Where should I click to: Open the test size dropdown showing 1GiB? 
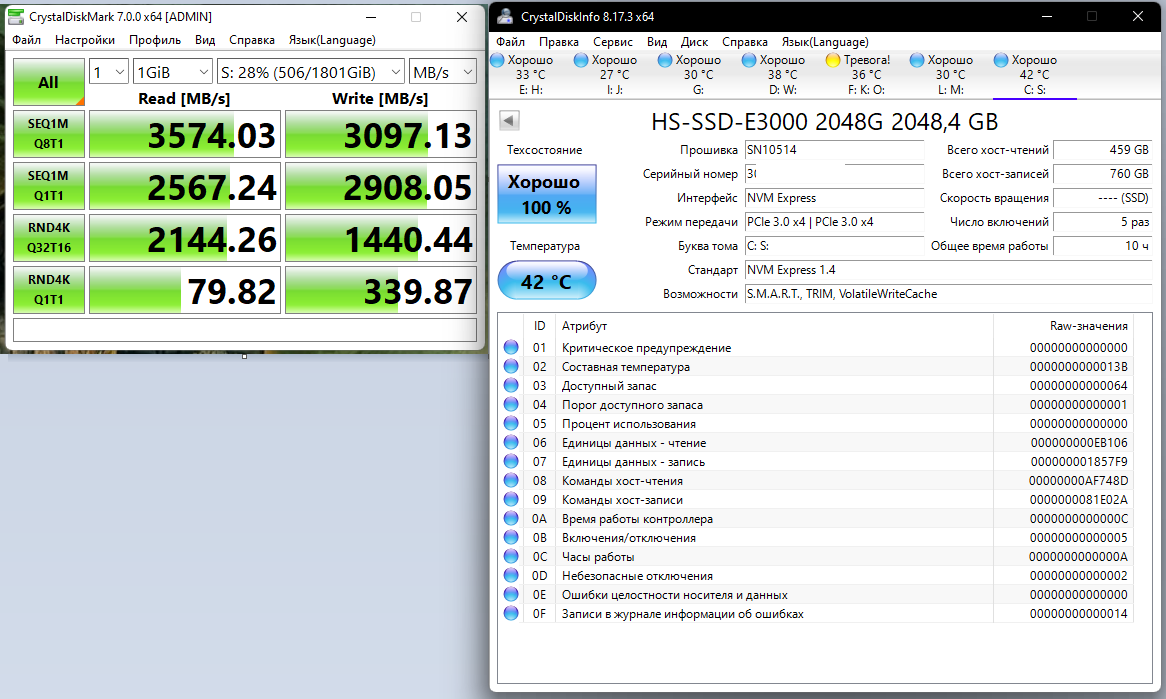pyautogui.click(x=173, y=72)
